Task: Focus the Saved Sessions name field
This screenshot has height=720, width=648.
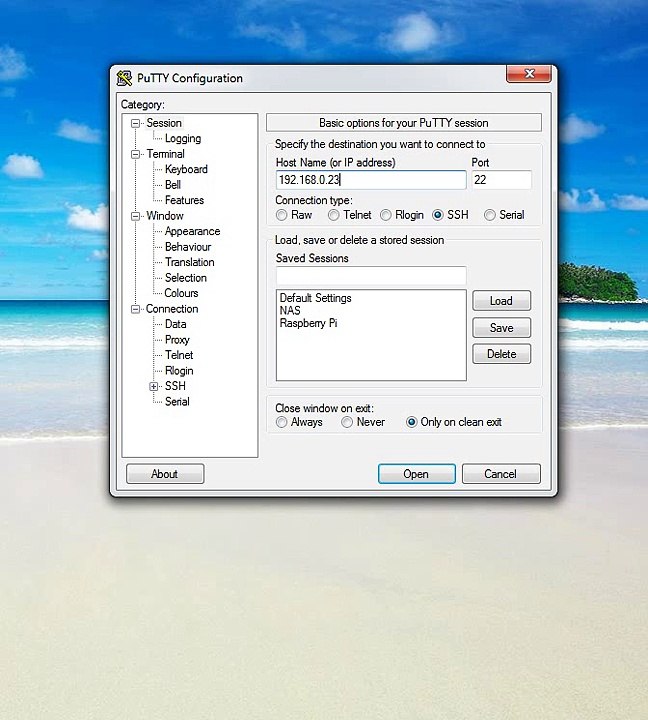Action: 371,276
